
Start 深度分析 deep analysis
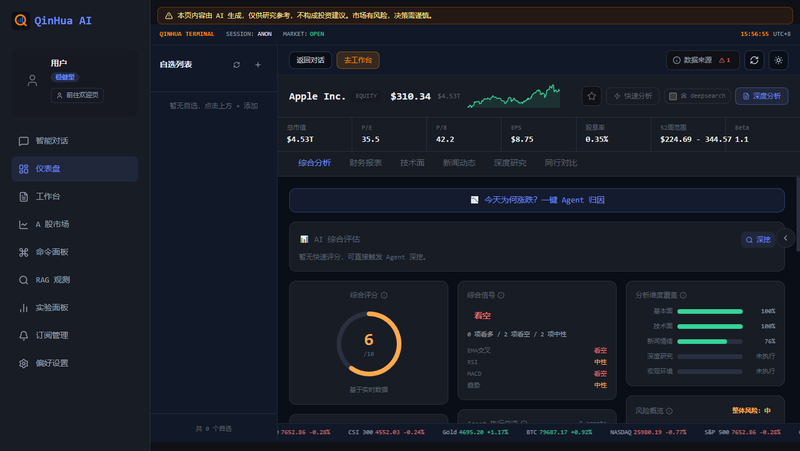(761, 96)
